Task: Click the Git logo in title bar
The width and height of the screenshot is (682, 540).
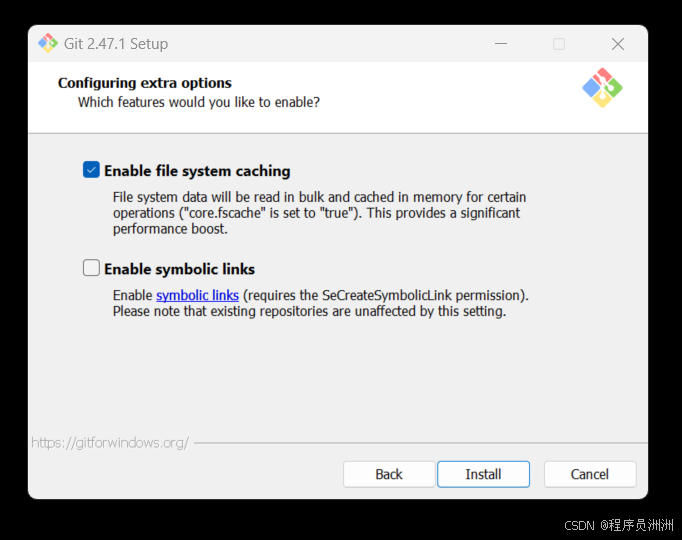Action: 48,43
